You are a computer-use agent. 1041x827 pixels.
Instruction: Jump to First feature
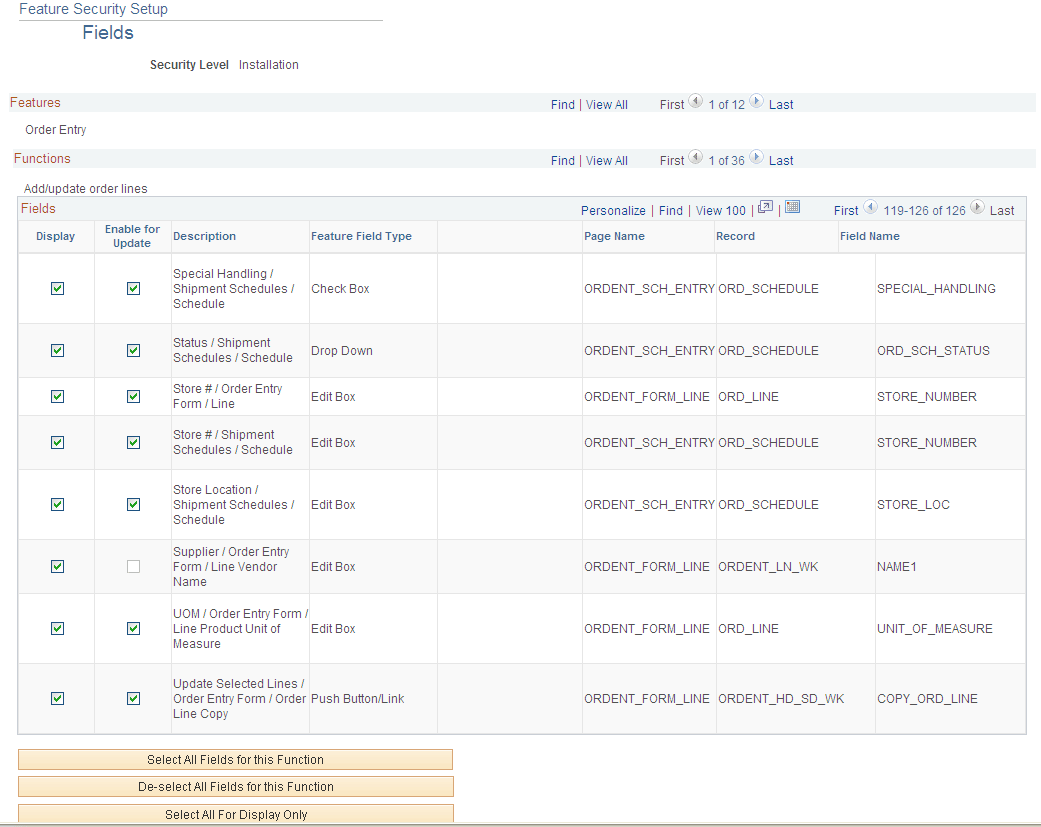671,105
